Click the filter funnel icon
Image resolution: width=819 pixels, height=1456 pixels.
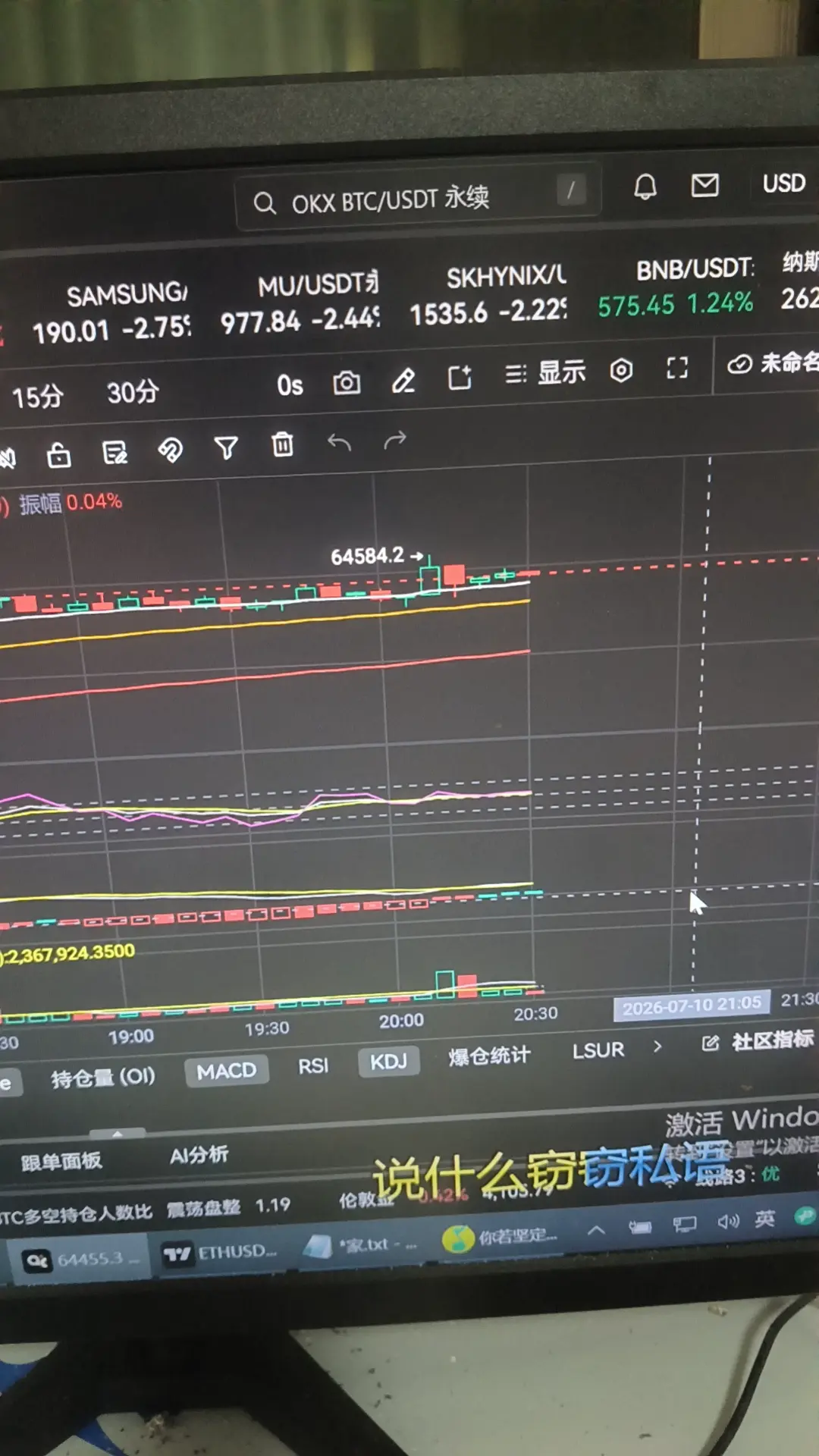(226, 447)
